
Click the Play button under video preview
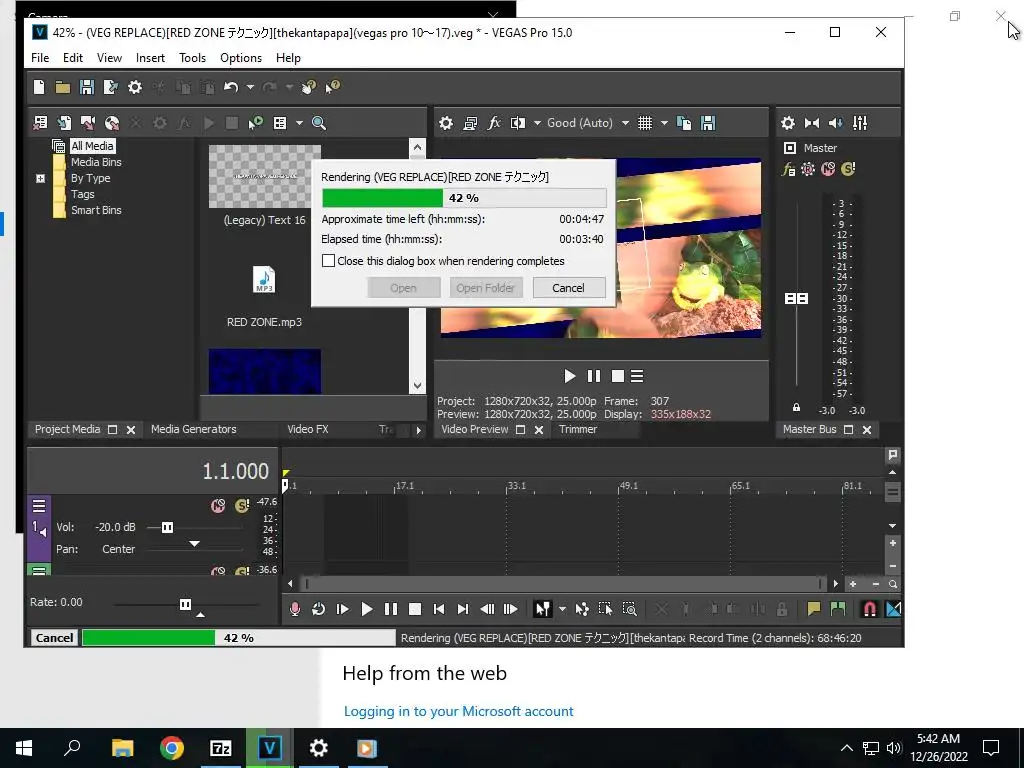point(569,376)
